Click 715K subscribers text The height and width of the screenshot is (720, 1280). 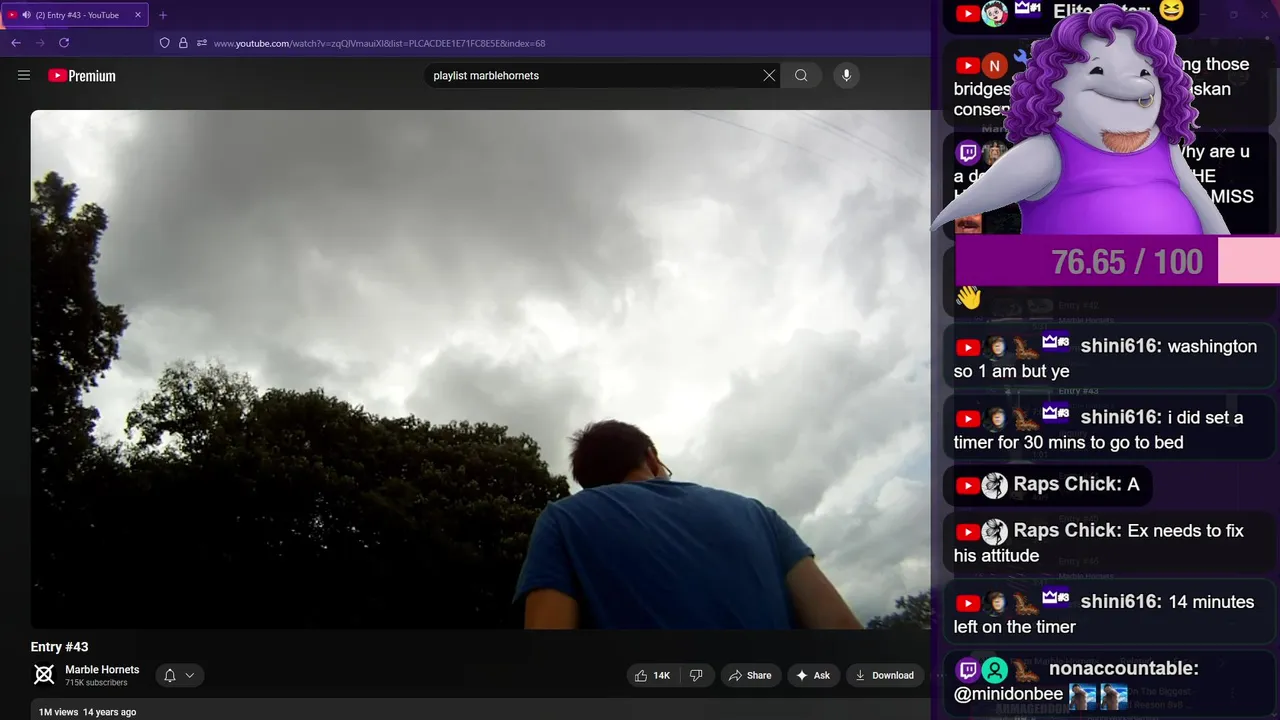[96, 683]
